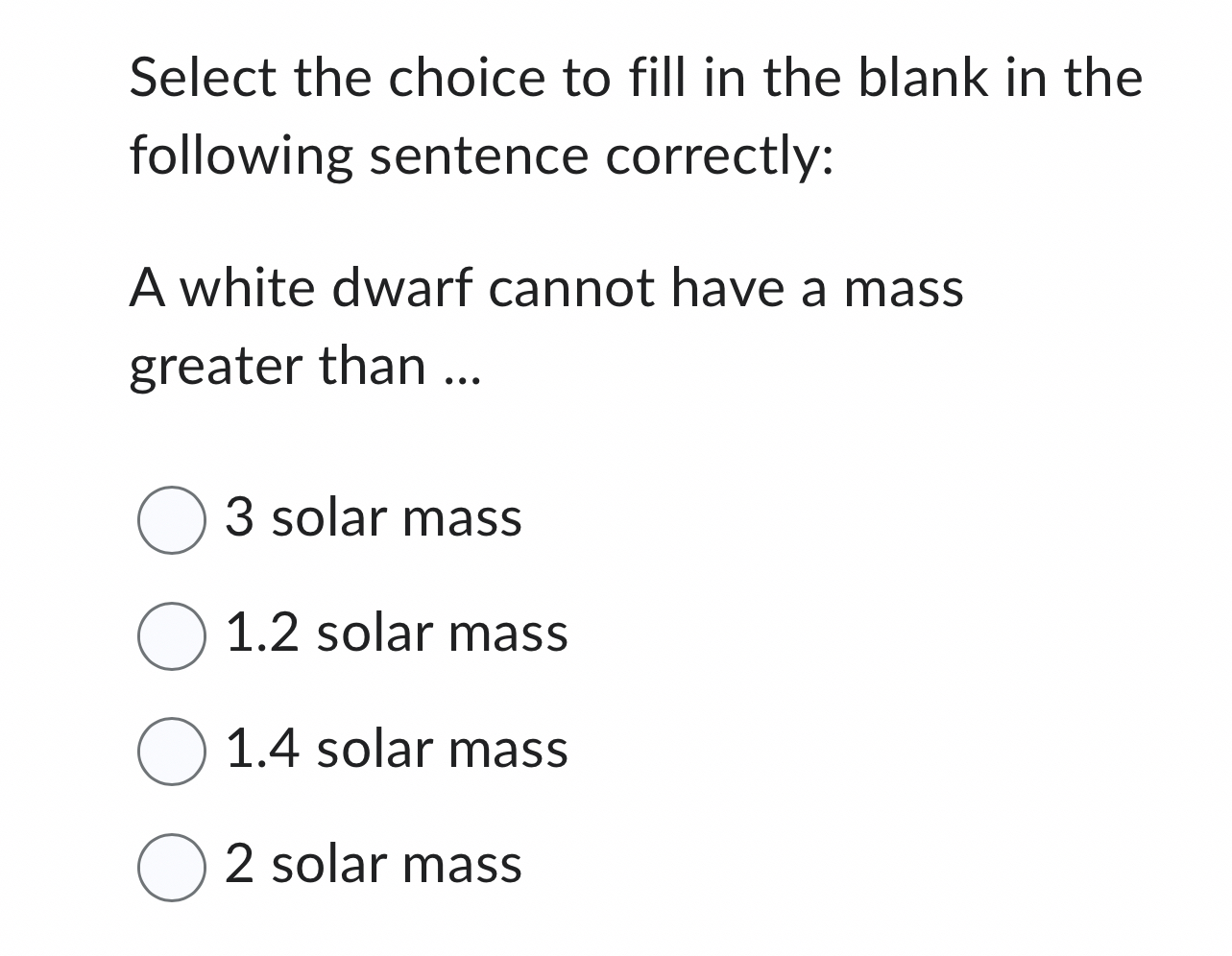The width and height of the screenshot is (1232, 956).
Task: Click the "1.4 solar mass" answer text
Action: coord(396,751)
